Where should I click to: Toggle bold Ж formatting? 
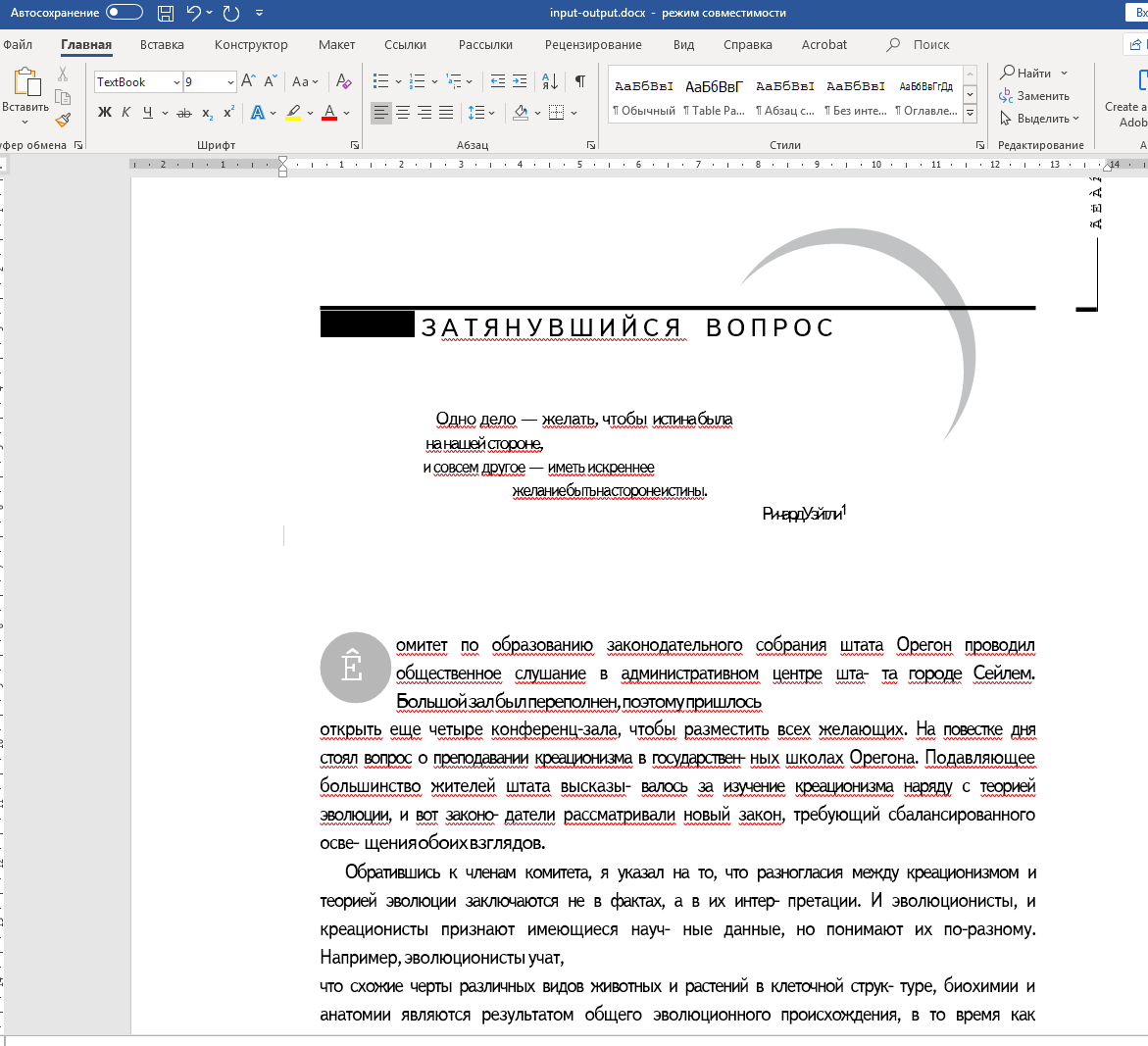(x=105, y=112)
